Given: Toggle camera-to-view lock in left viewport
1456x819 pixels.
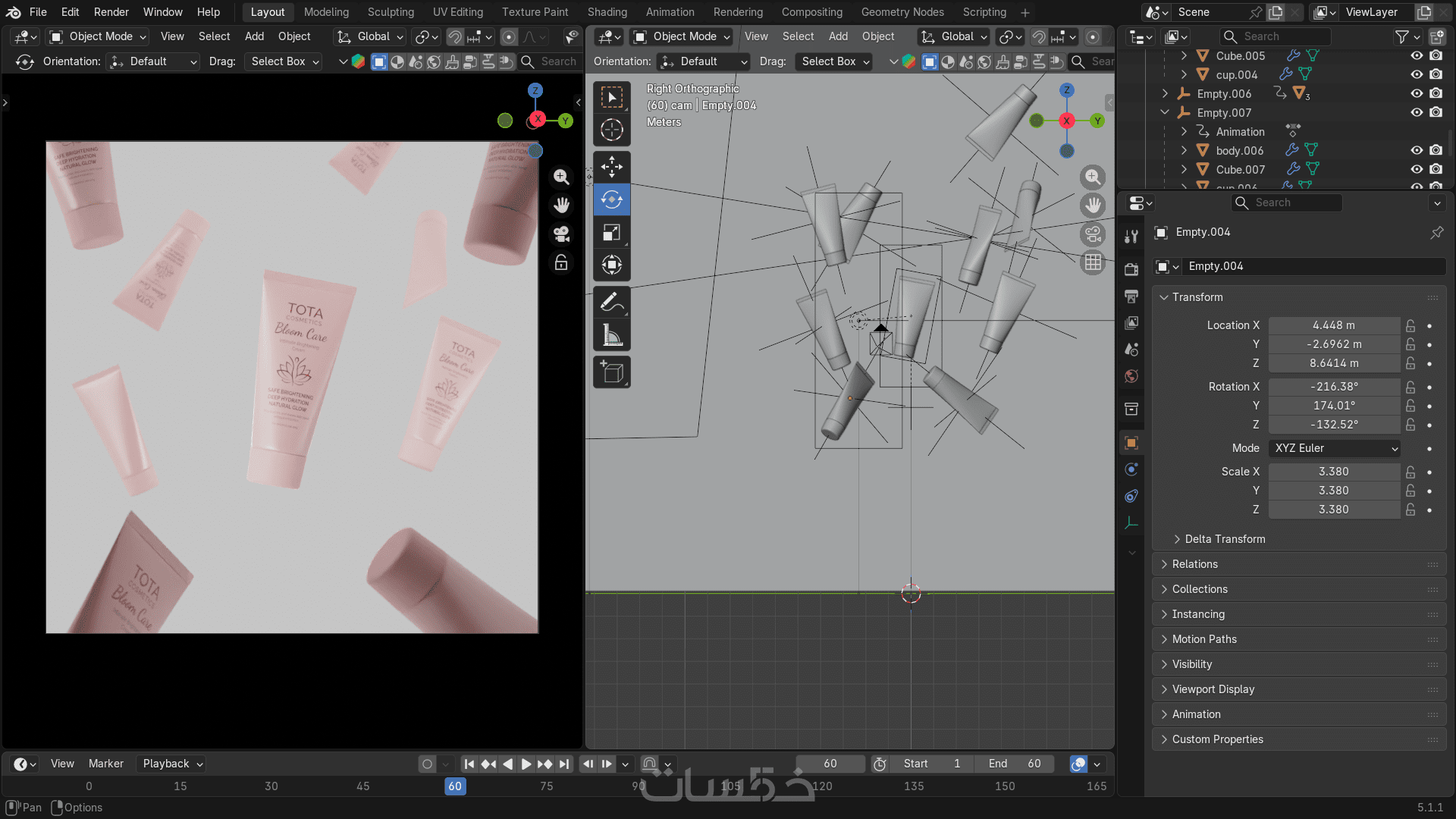Looking at the screenshot, I should coord(561,262).
